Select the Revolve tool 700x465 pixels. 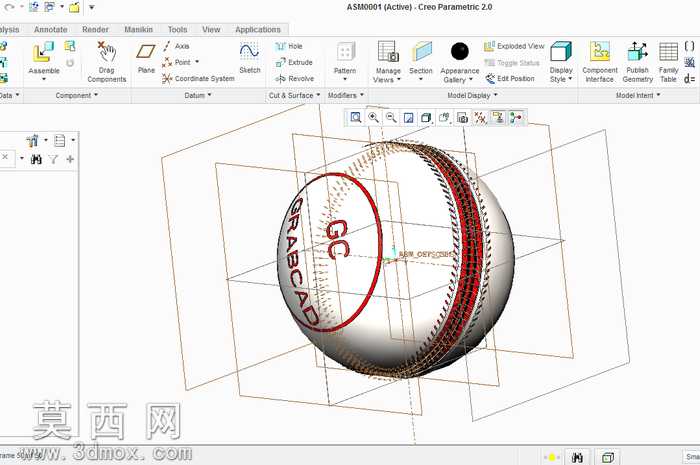click(x=295, y=79)
